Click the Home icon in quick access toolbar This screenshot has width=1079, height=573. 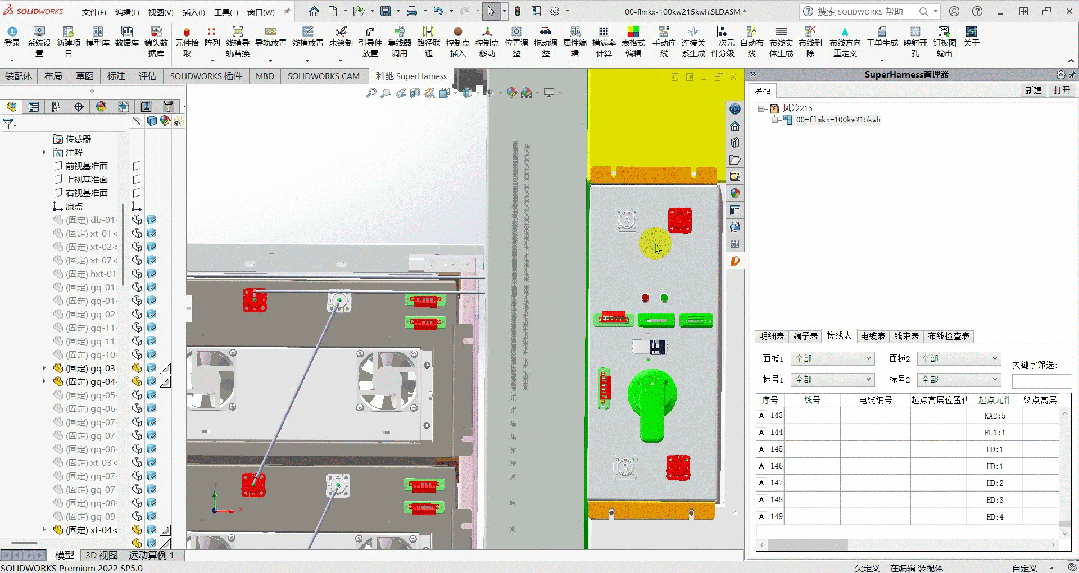314,12
